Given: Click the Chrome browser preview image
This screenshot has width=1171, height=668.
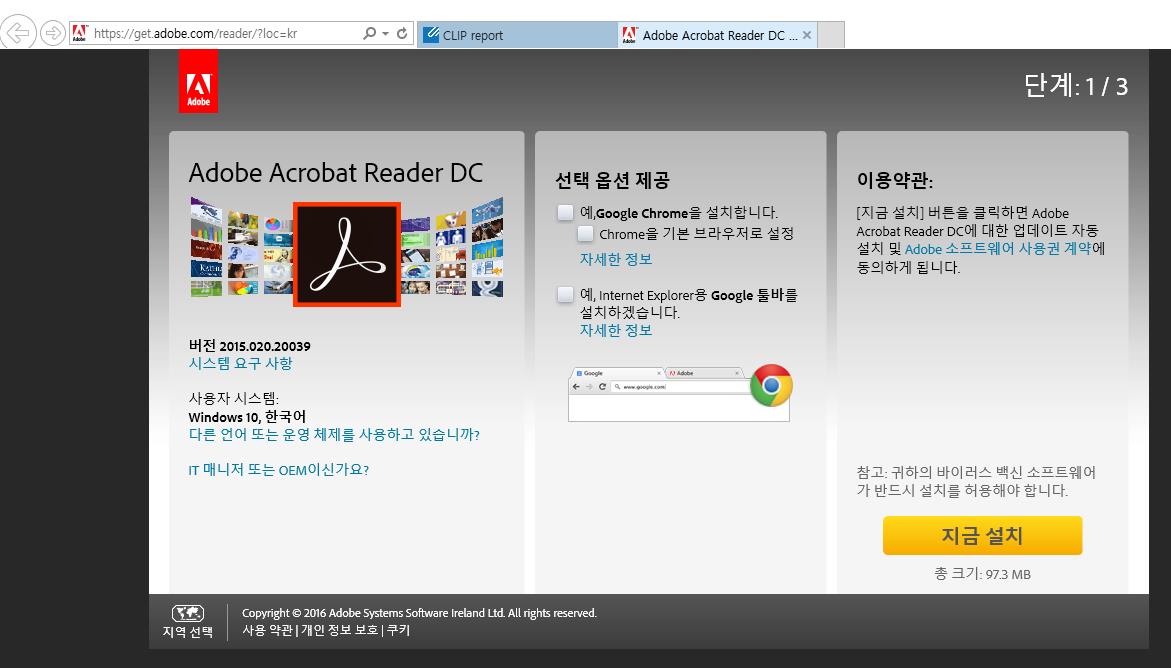Looking at the screenshot, I should (x=679, y=394).
